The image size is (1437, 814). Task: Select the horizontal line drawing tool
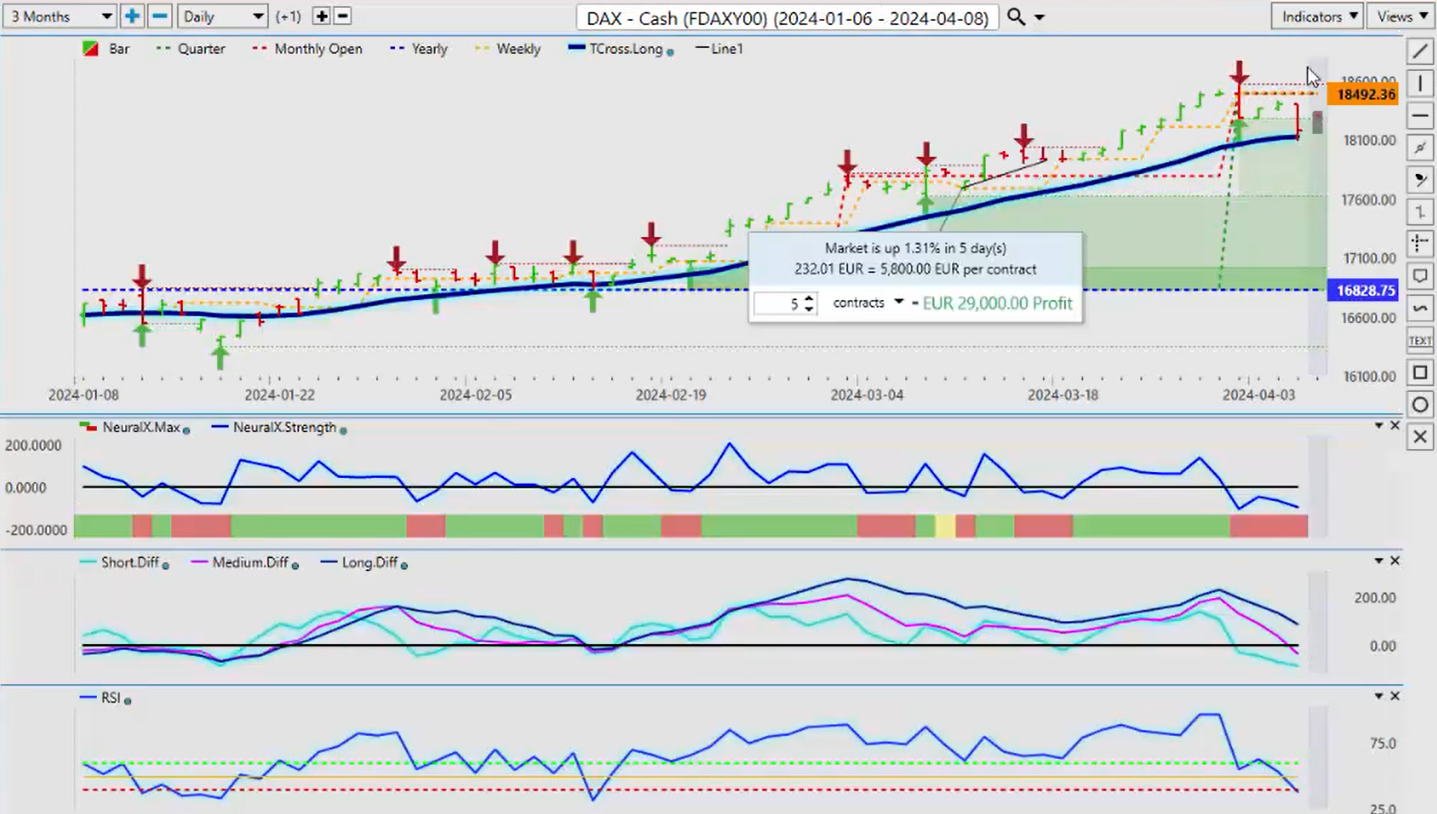click(1420, 115)
